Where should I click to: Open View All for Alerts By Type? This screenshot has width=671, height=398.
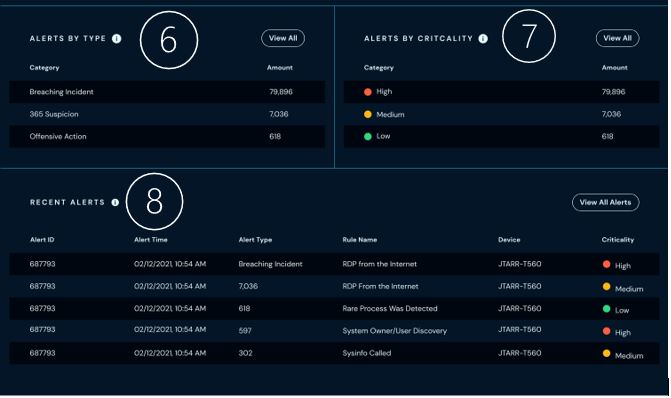(283, 38)
